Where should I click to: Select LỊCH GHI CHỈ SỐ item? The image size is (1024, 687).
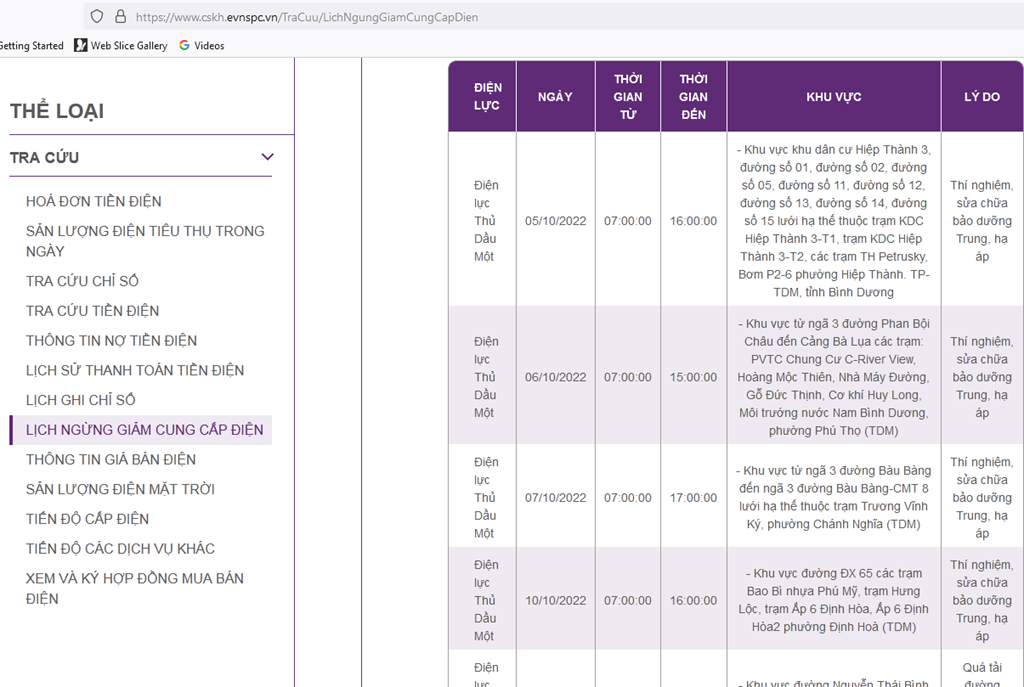coord(80,400)
